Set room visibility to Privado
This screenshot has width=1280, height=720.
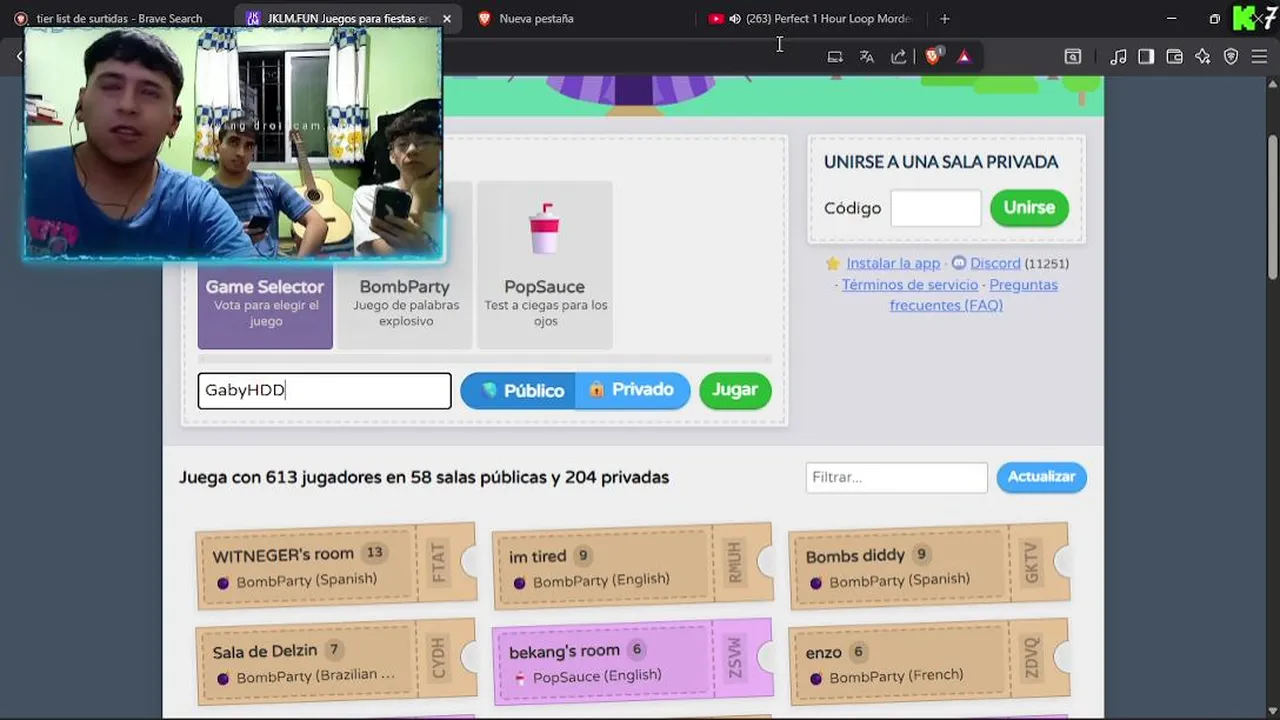pos(632,390)
